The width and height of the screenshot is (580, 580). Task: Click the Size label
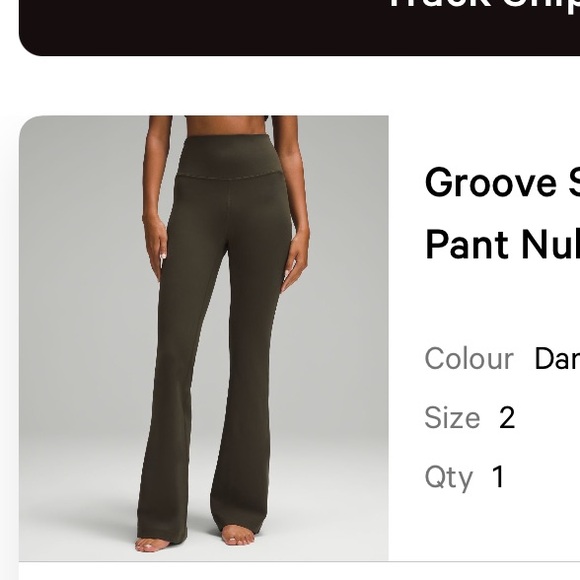pyautogui.click(x=452, y=418)
